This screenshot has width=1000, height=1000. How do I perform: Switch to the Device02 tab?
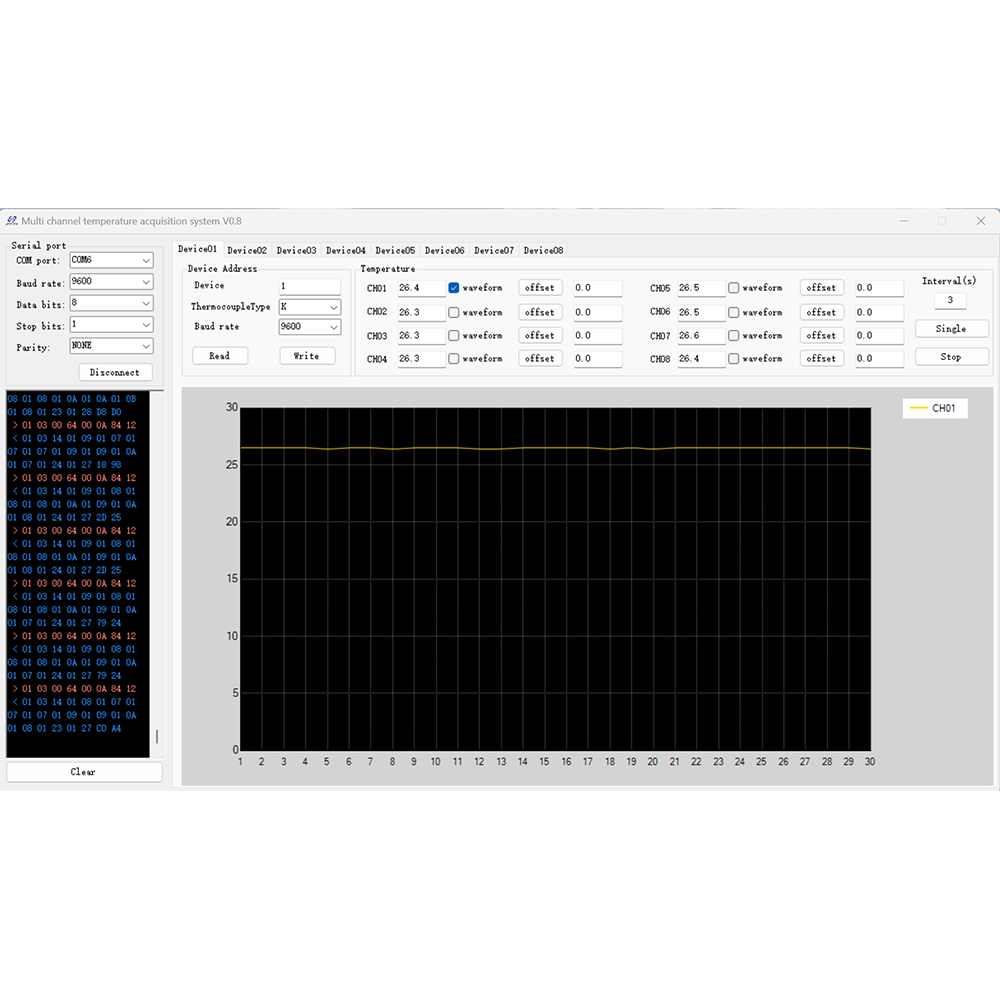click(x=247, y=250)
